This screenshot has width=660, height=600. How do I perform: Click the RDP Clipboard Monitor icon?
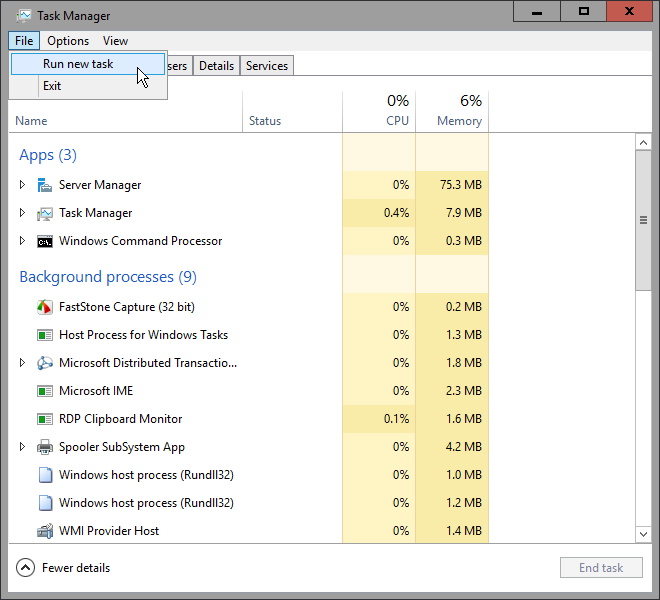(x=45, y=419)
